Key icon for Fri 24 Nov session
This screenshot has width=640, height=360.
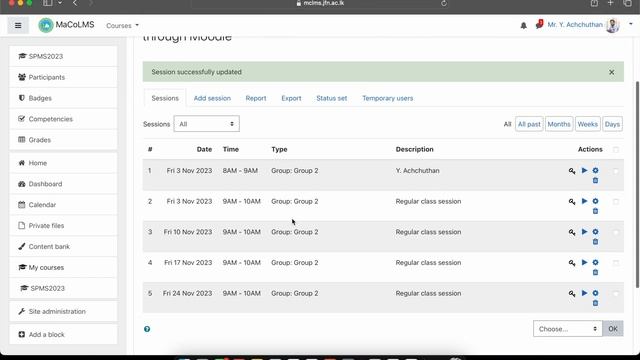pos(572,293)
